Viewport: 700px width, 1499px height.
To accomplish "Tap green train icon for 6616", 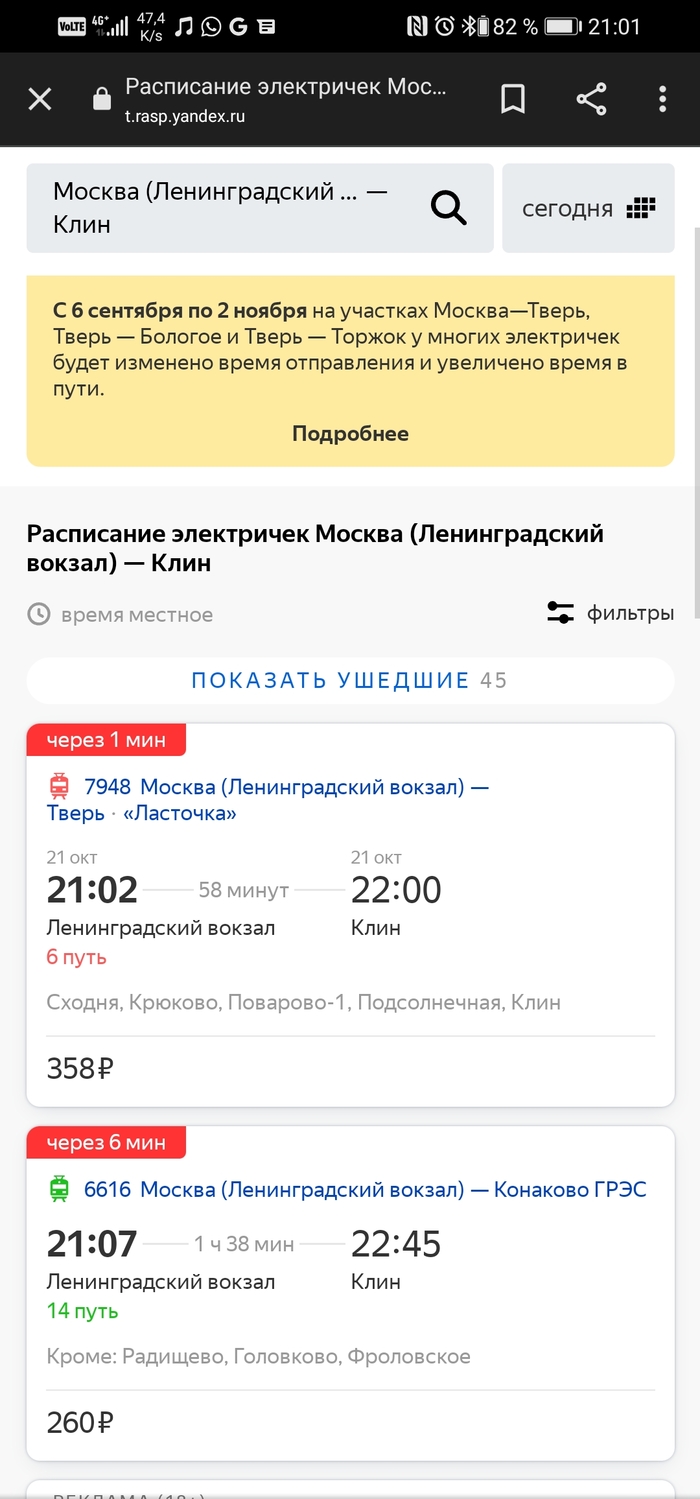I will tap(59, 1189).
